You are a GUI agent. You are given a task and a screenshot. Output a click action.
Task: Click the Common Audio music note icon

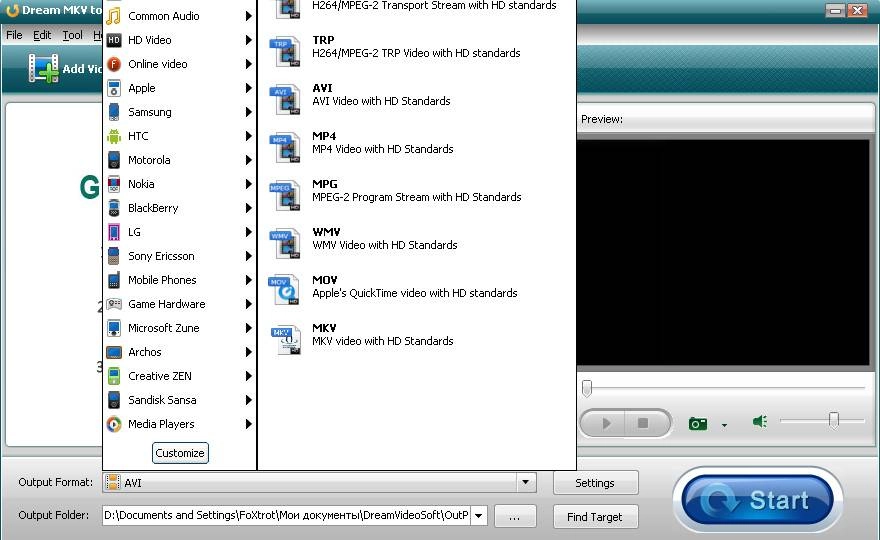click(x=113, y=16)
